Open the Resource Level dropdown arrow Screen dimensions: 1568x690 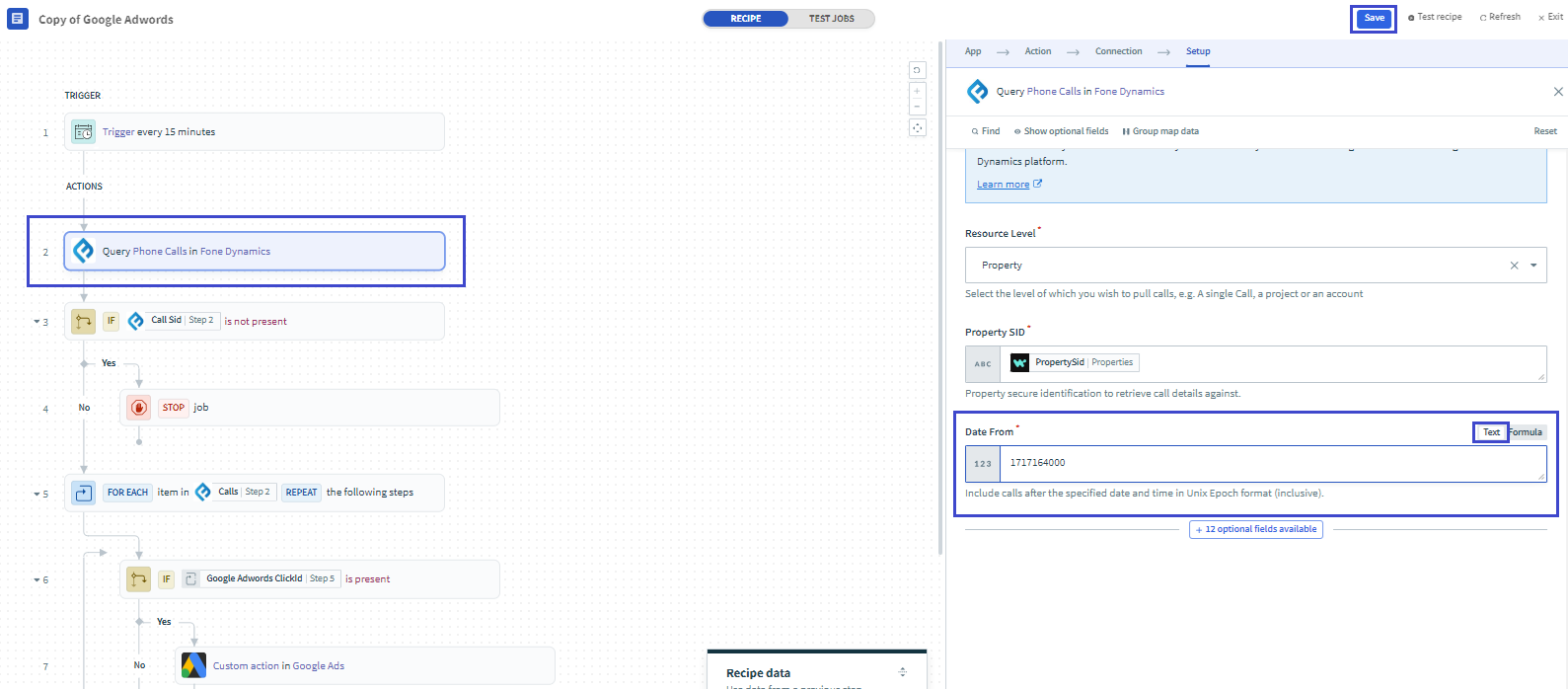pos(1533,266)
